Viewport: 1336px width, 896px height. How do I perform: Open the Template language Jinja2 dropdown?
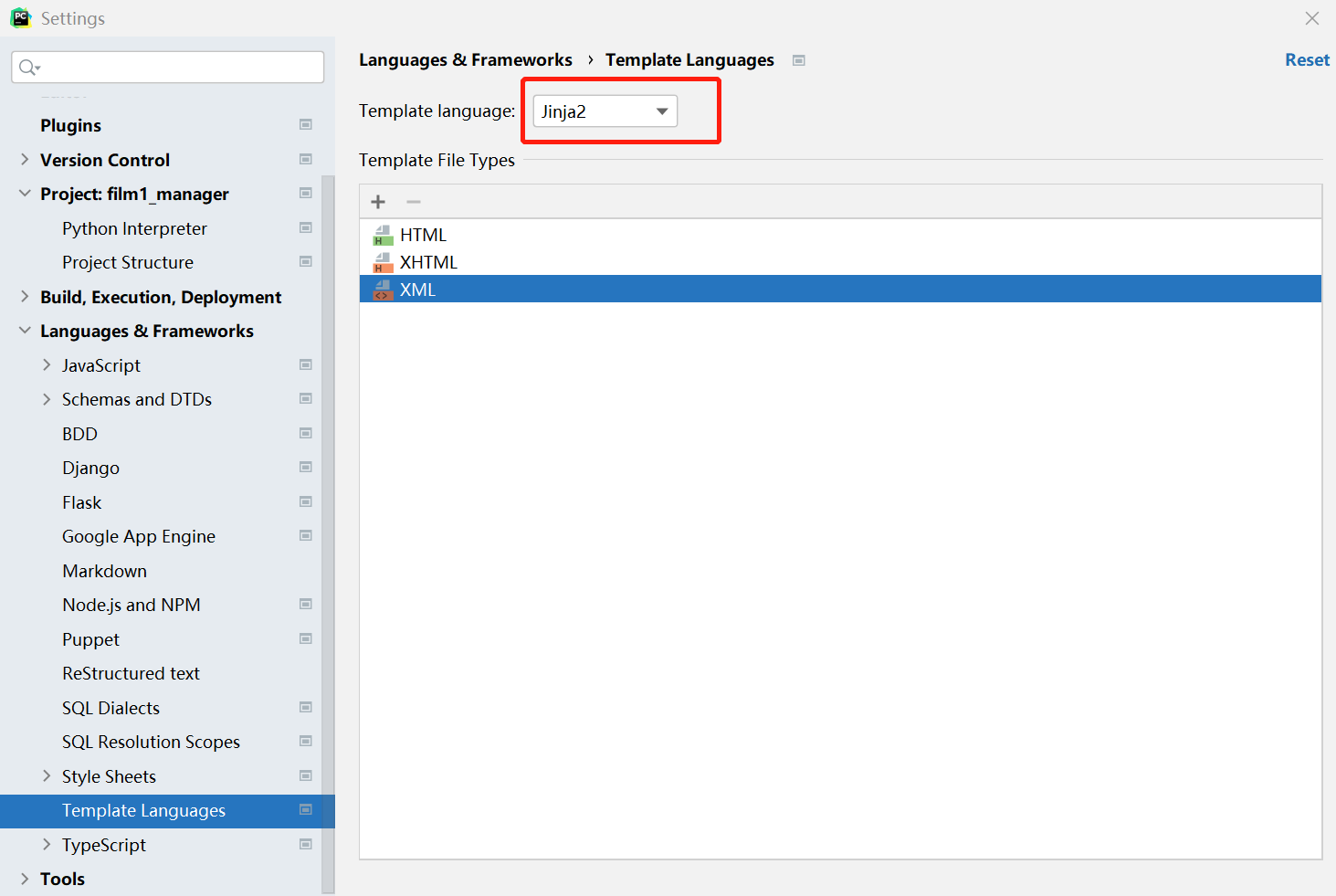click(x=605, y=111)
